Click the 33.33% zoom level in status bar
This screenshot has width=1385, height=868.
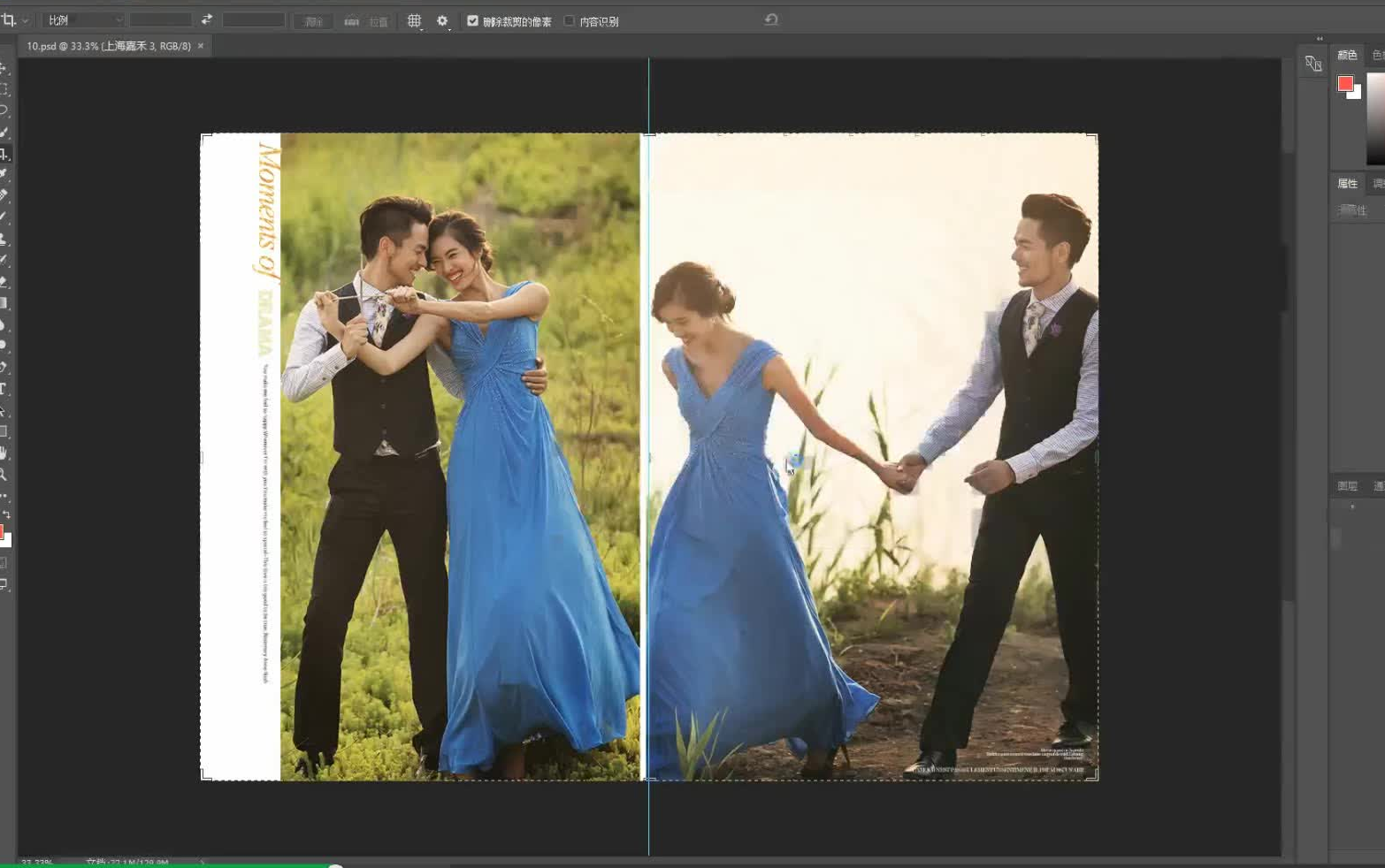click(36, 862)
